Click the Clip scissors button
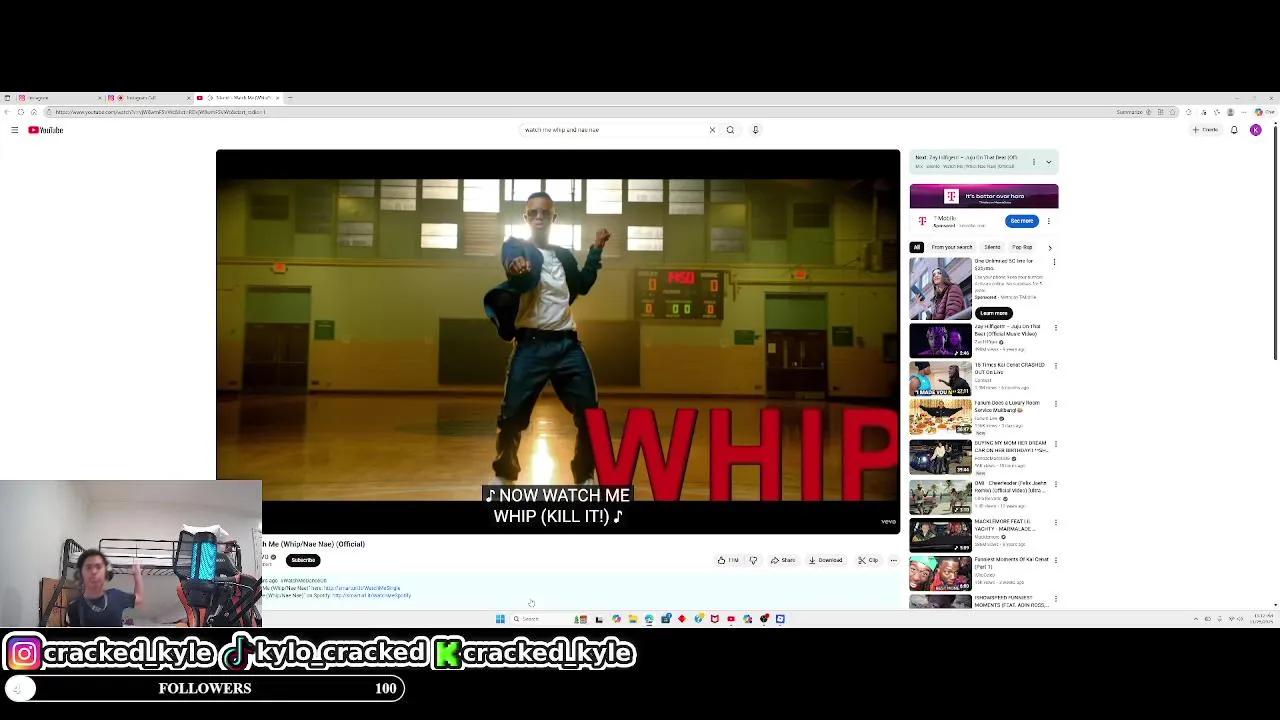 (x=868, y=560)
